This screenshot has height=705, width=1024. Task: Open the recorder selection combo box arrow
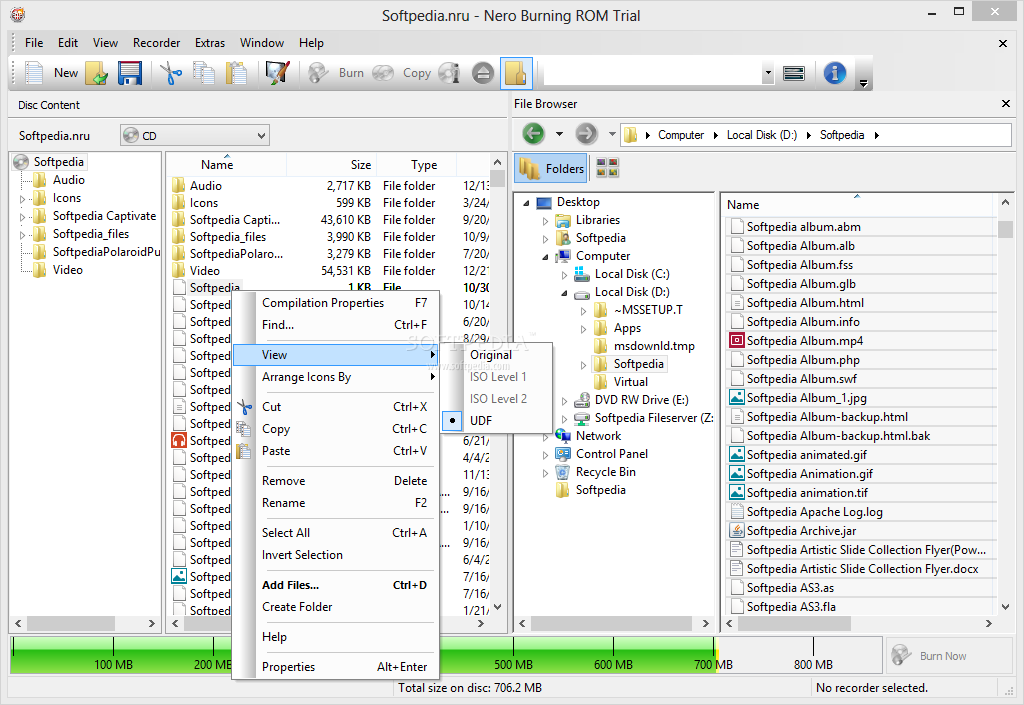click(x=768, y=73)
